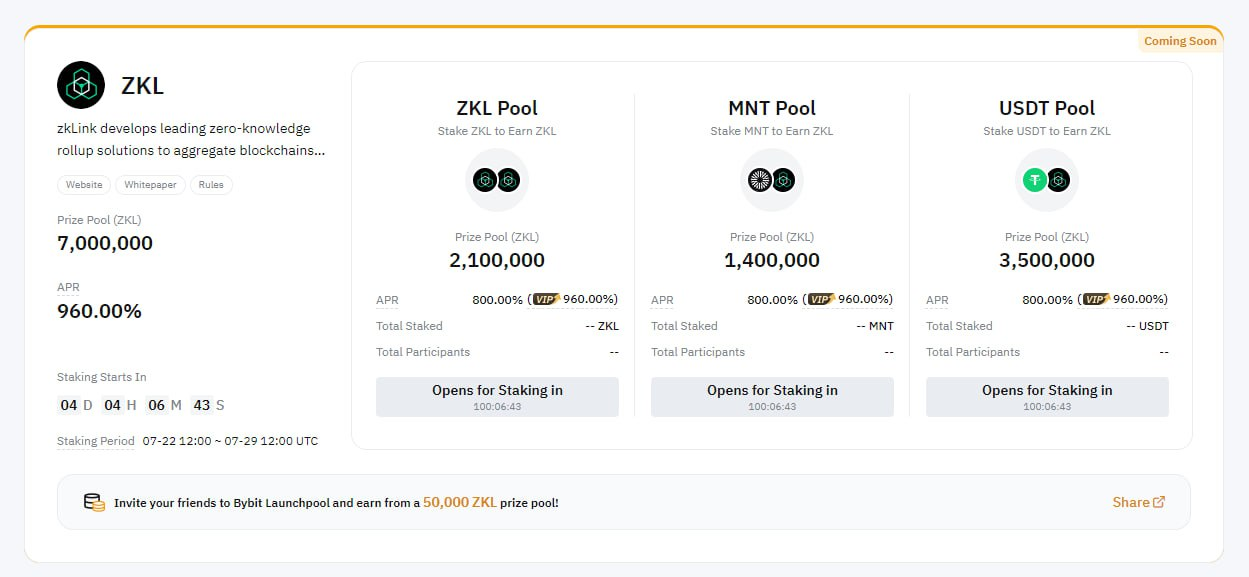1249x577 pixels.
Task: Click the ZKL Pool paired-coin icon
Action: coord(497,180)
